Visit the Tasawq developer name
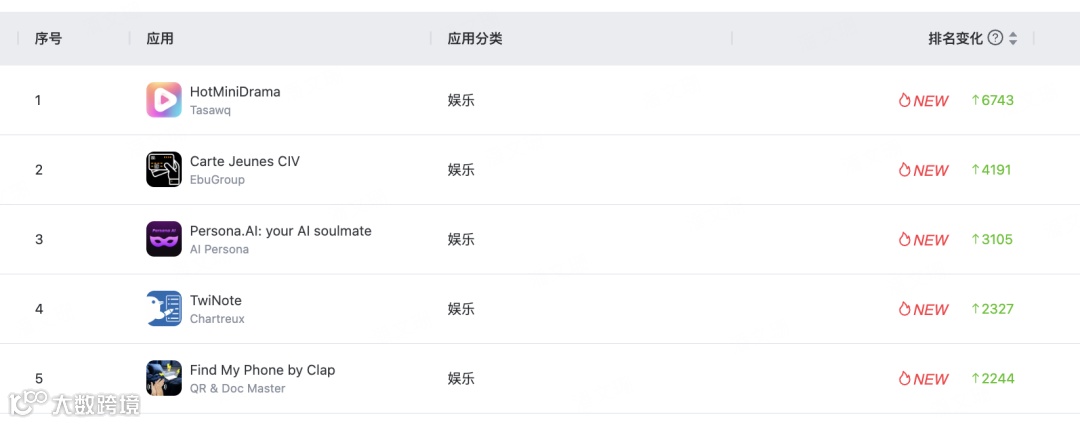This screenshot has height=424, width=1080. point(210,110)
